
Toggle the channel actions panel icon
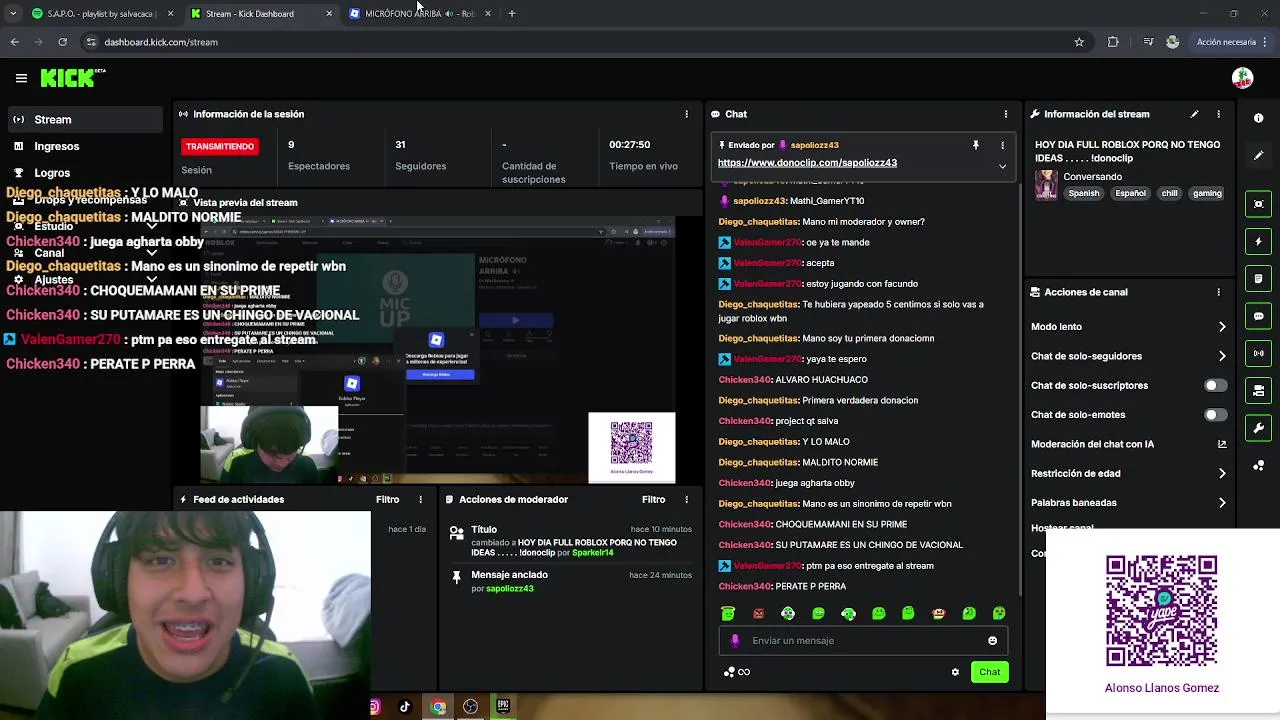click(x=1258, y=390)
